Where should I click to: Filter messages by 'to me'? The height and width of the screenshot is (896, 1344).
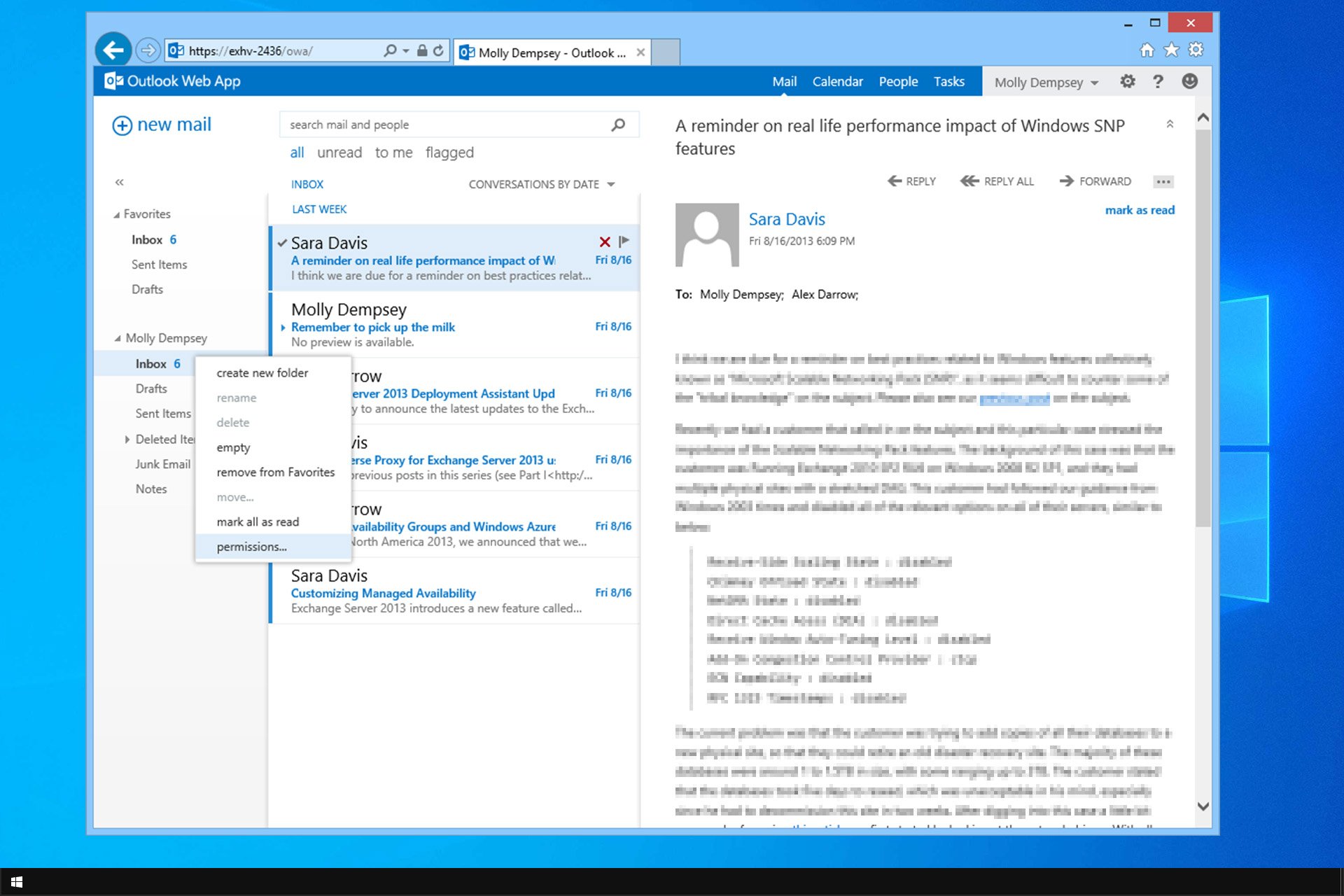(x=393, y=153)
